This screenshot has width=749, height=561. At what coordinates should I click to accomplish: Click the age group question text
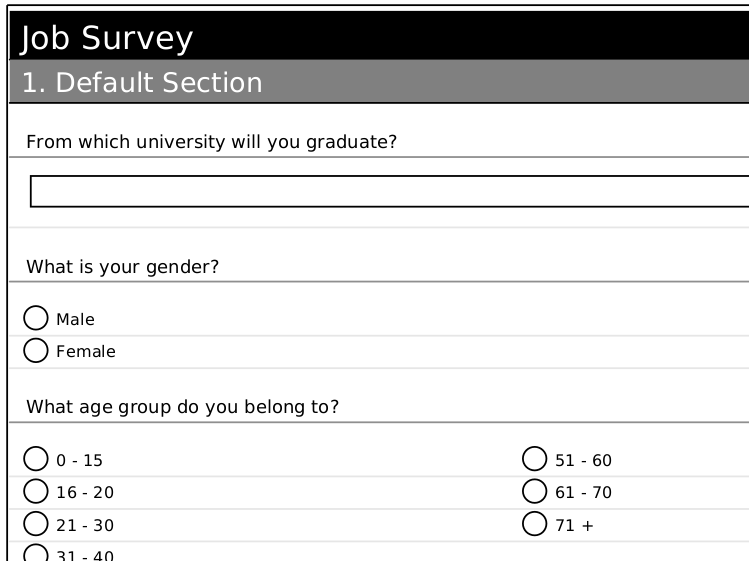coord(183,407)
